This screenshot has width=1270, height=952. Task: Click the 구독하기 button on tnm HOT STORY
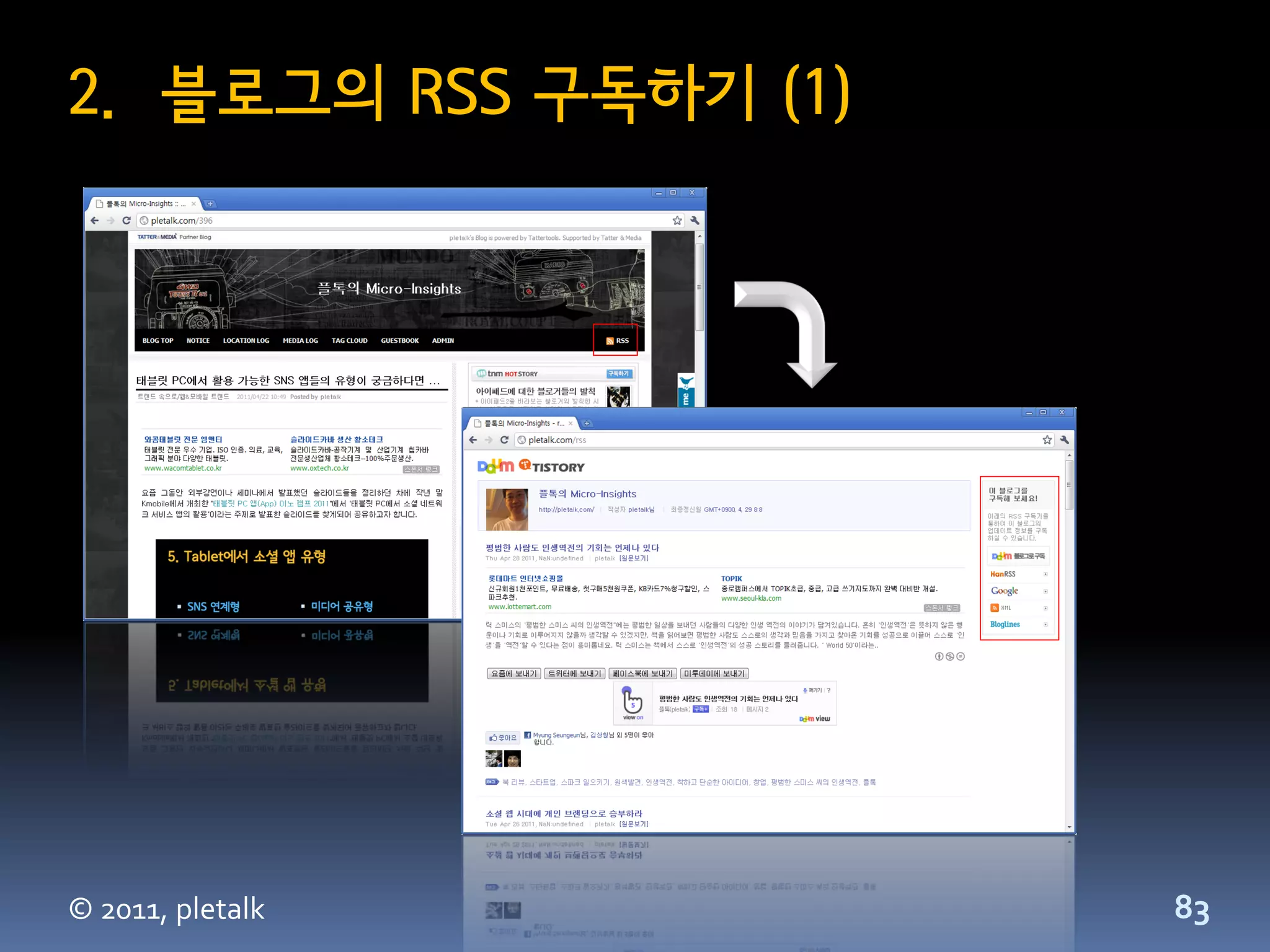(619, 374)
